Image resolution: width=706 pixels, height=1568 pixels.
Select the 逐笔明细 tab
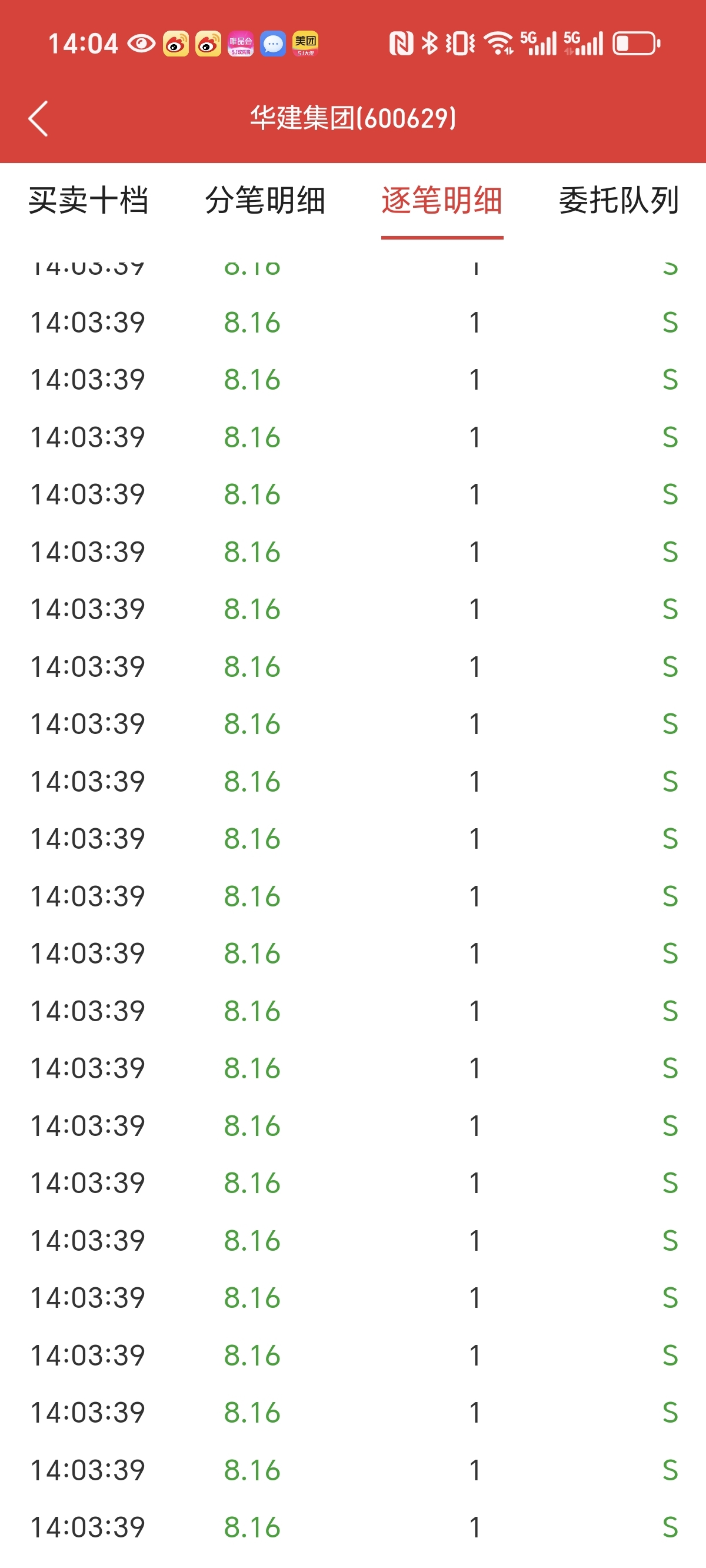click(x=442, y=201)
